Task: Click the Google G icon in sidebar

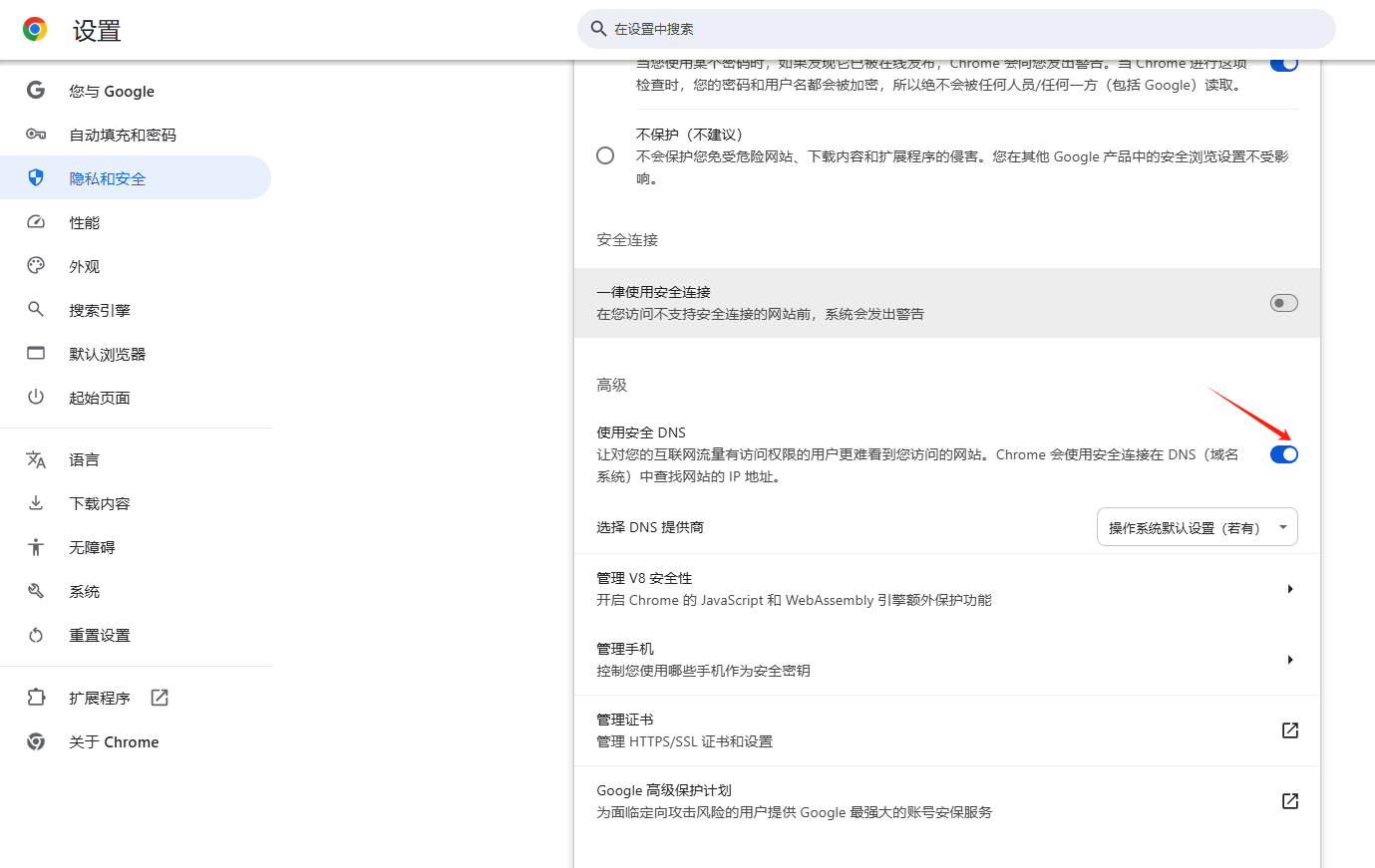Action: 36,91
